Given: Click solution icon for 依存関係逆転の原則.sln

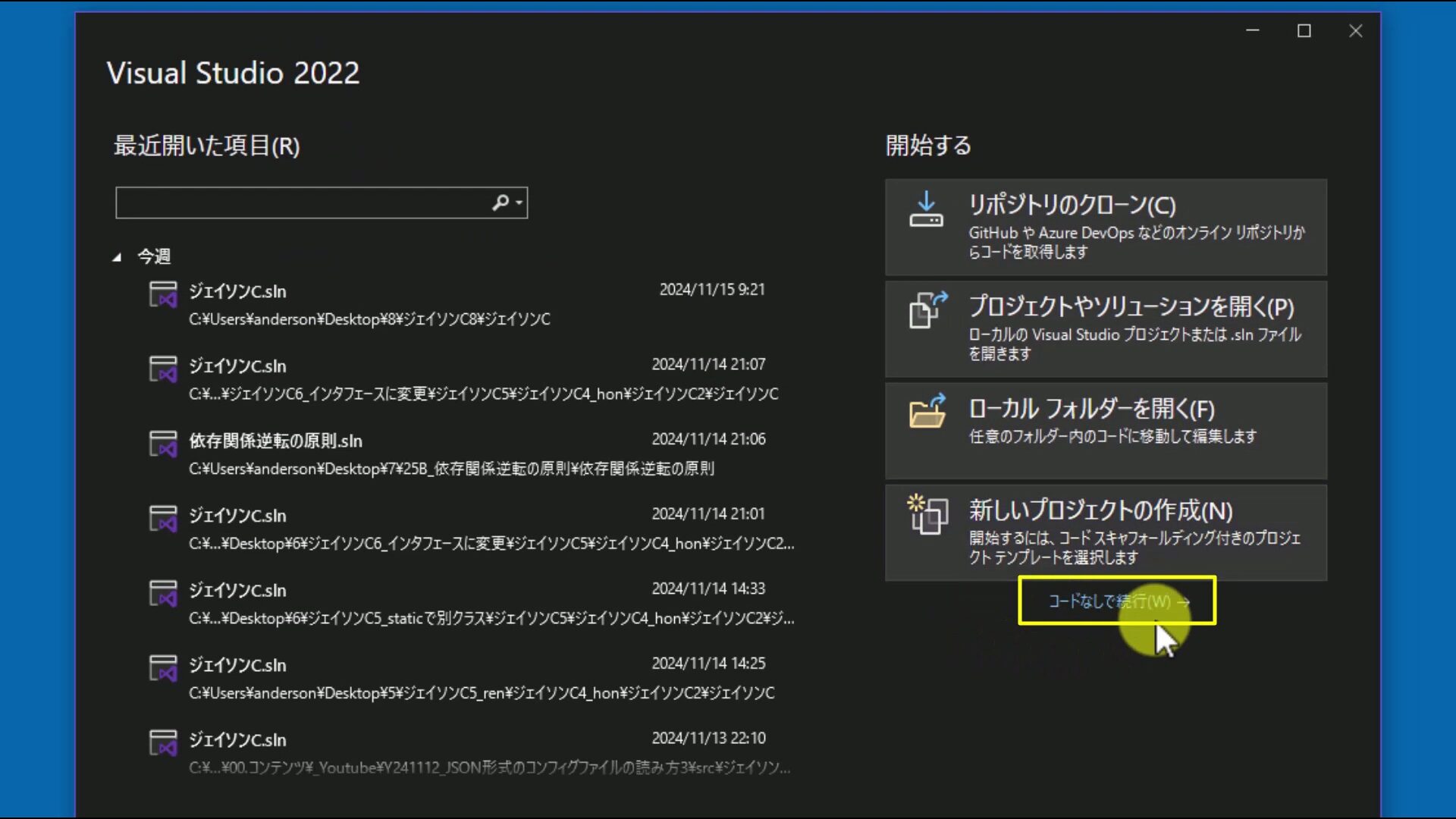Looking at the screenshot, I should pos(163,444).
